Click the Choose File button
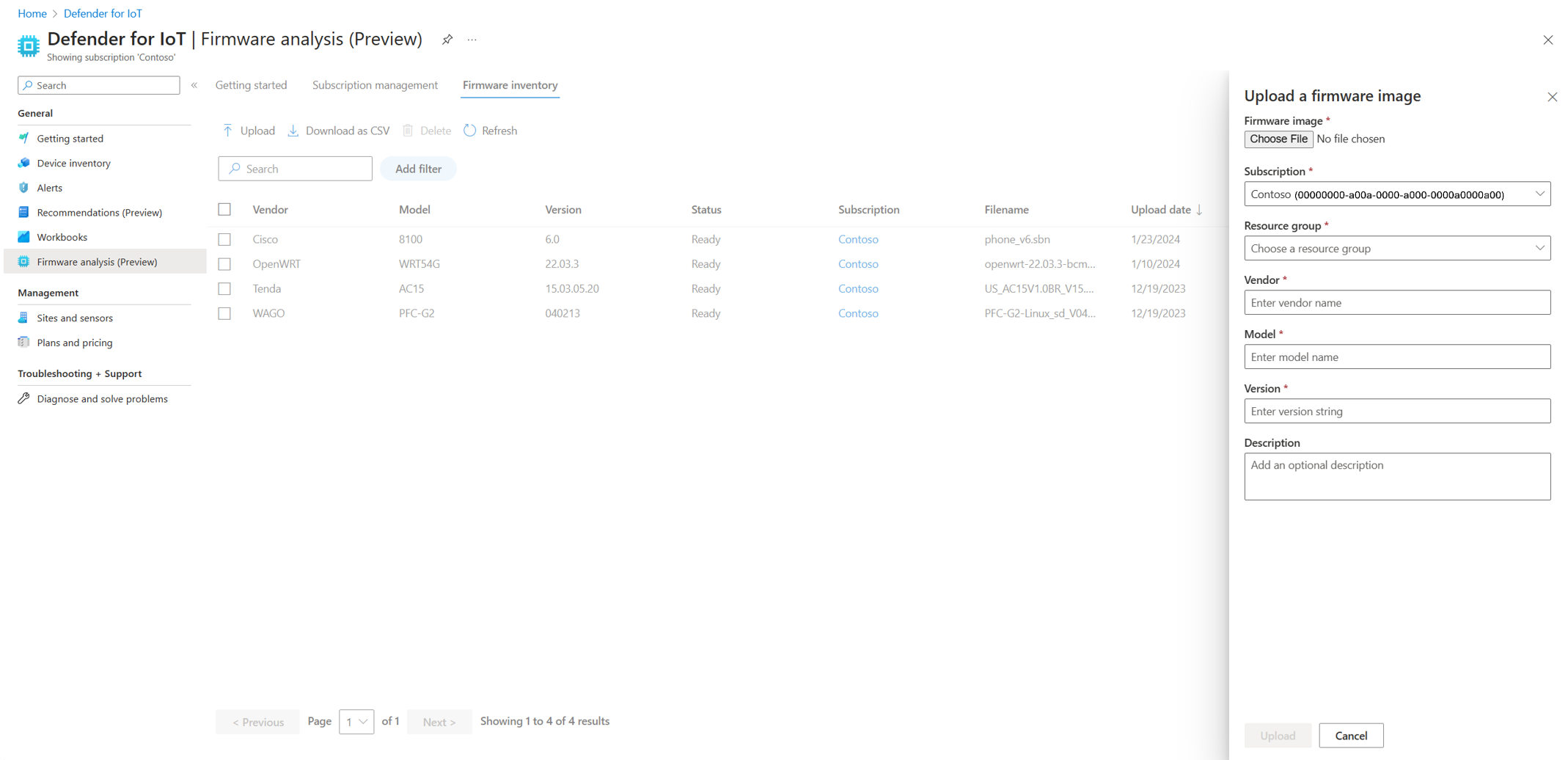This screenshot has height=760, width=1568. click(x=1278, y=139)
